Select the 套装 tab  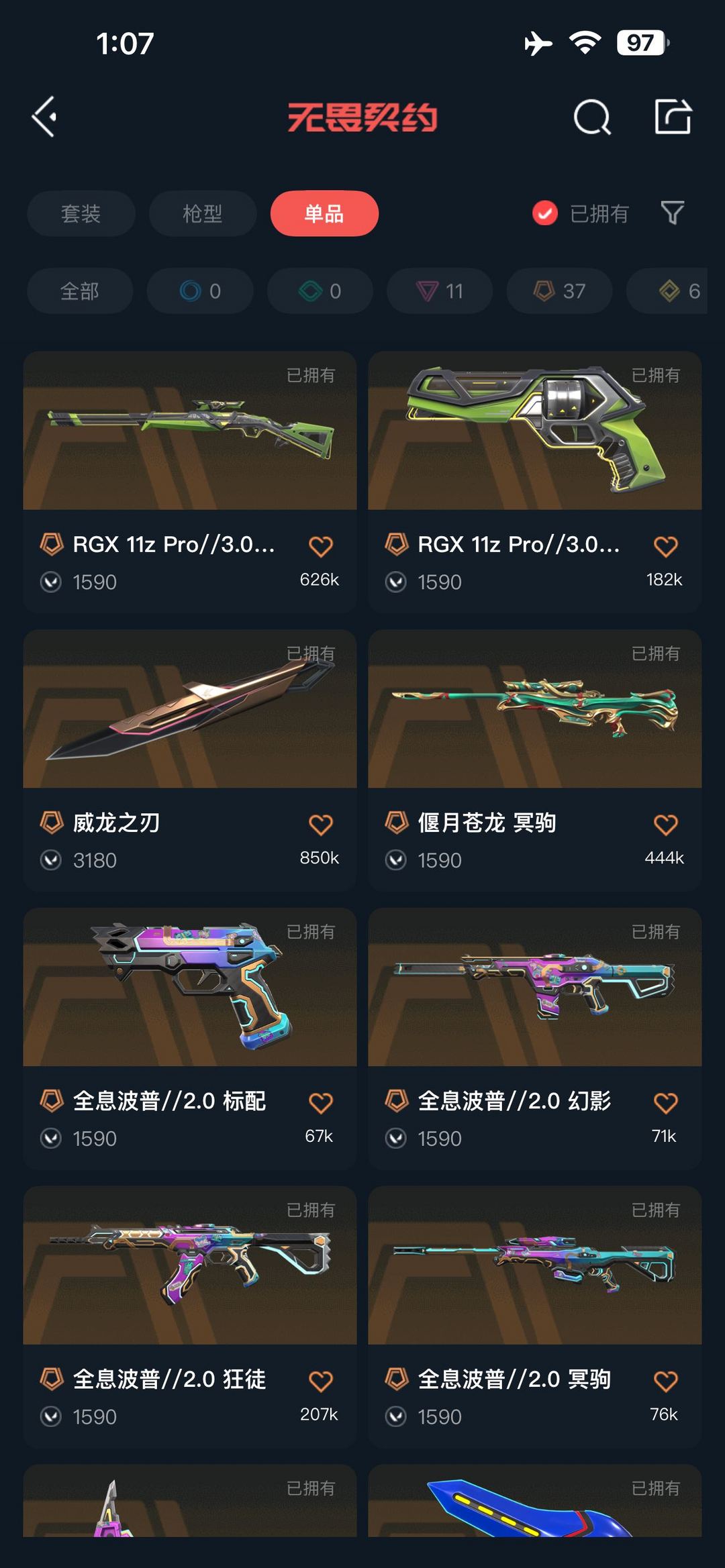coord(81,213)
